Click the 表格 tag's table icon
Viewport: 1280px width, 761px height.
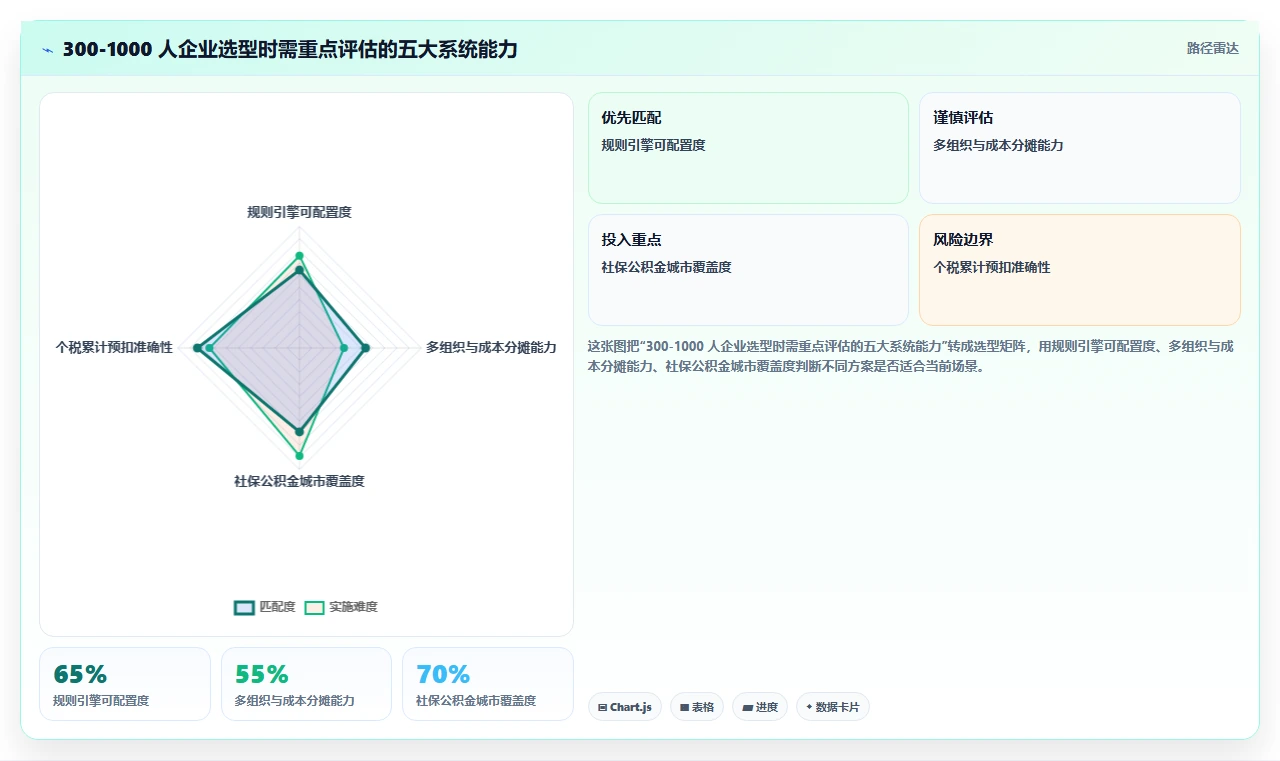coord(684,707)
